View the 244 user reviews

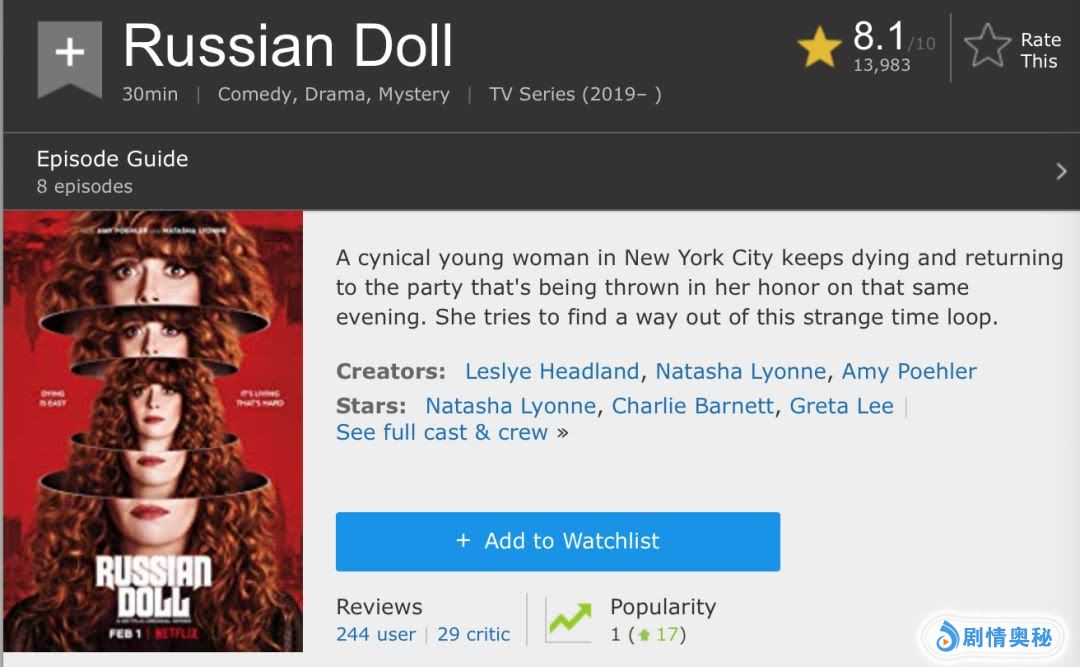376,634
